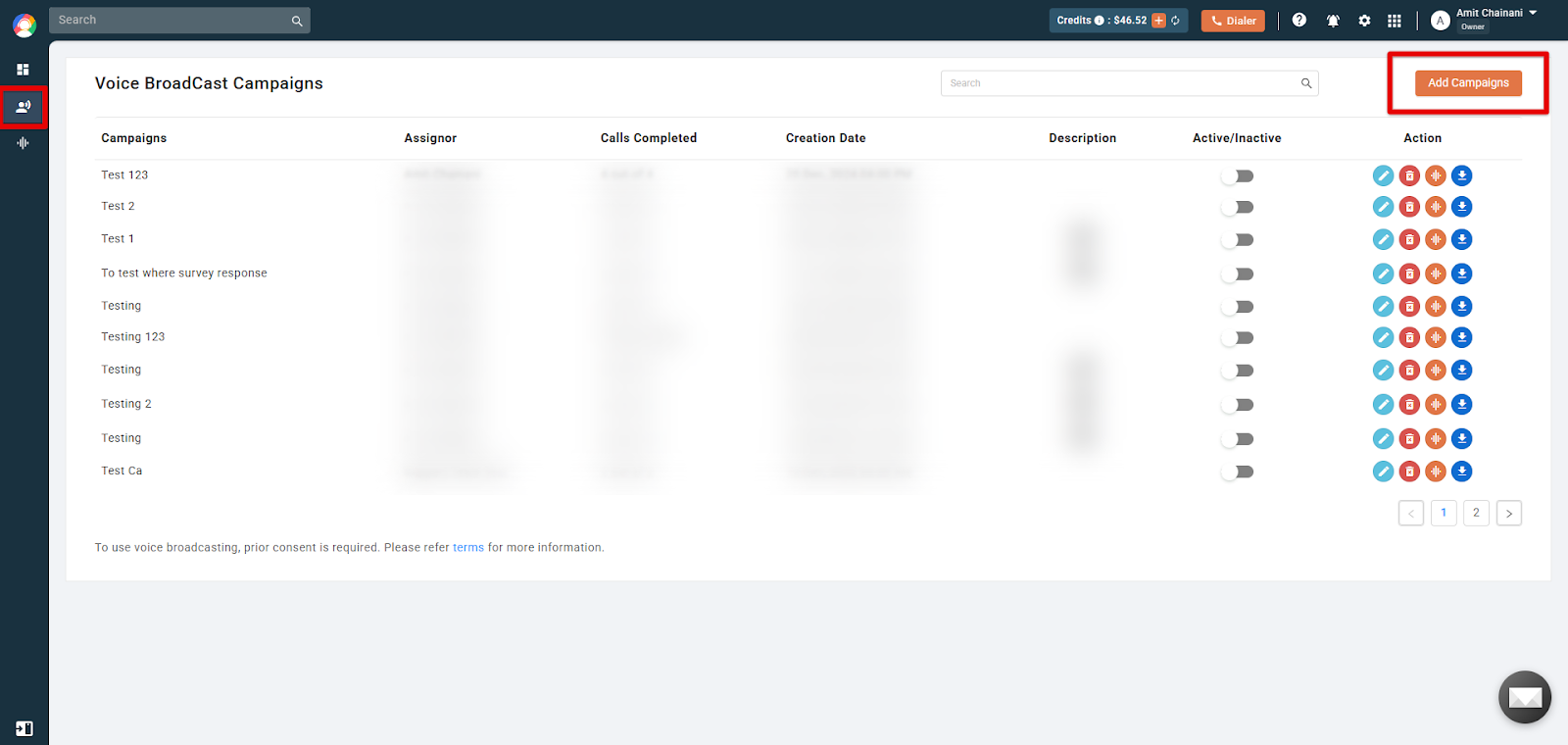1568x745 pixels.
Task: Open audio icon for Testing 123 campaign
Action: 1436,337
